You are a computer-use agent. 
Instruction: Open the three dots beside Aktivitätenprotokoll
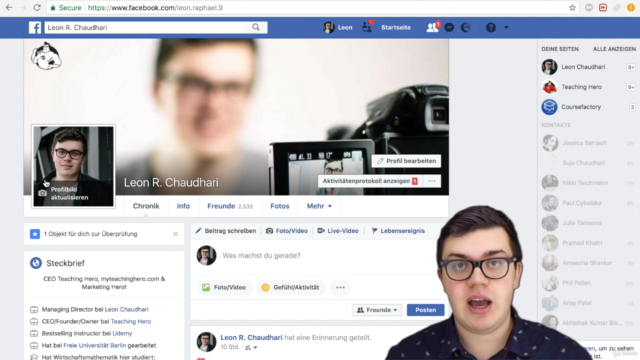432,181
